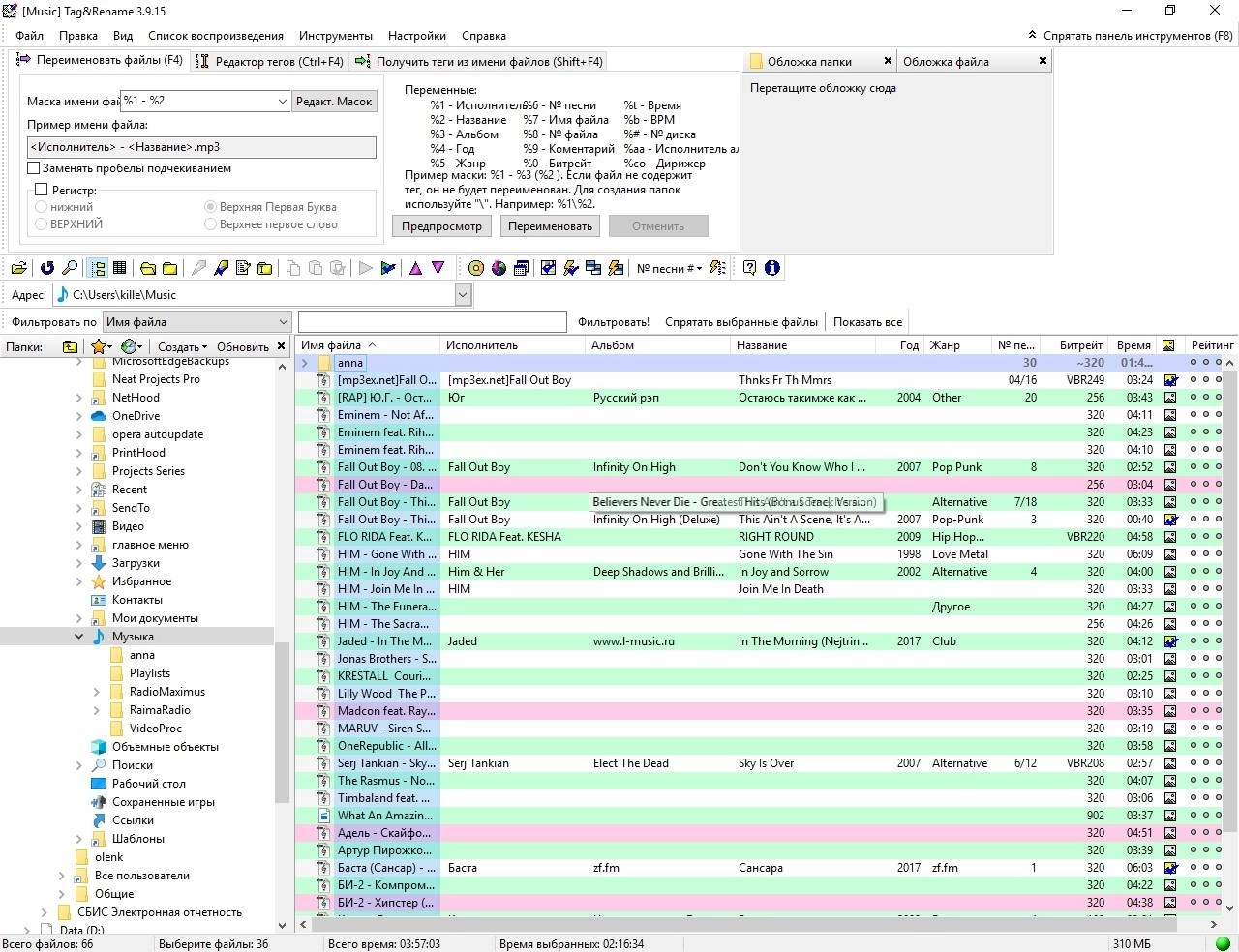Click the cover art column header icon
Viewport: 1239px width, 952px height.
tap(1169, 345)
